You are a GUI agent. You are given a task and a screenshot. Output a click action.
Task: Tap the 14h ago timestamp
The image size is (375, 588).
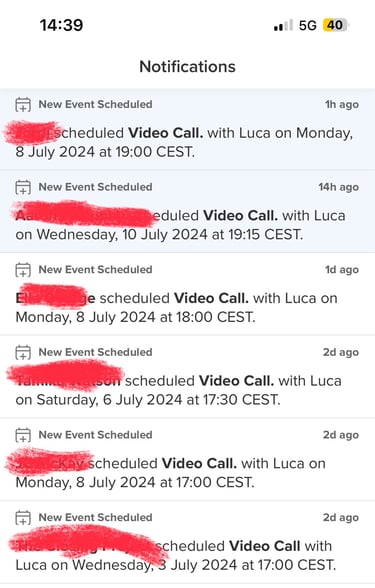pos(339,187)
